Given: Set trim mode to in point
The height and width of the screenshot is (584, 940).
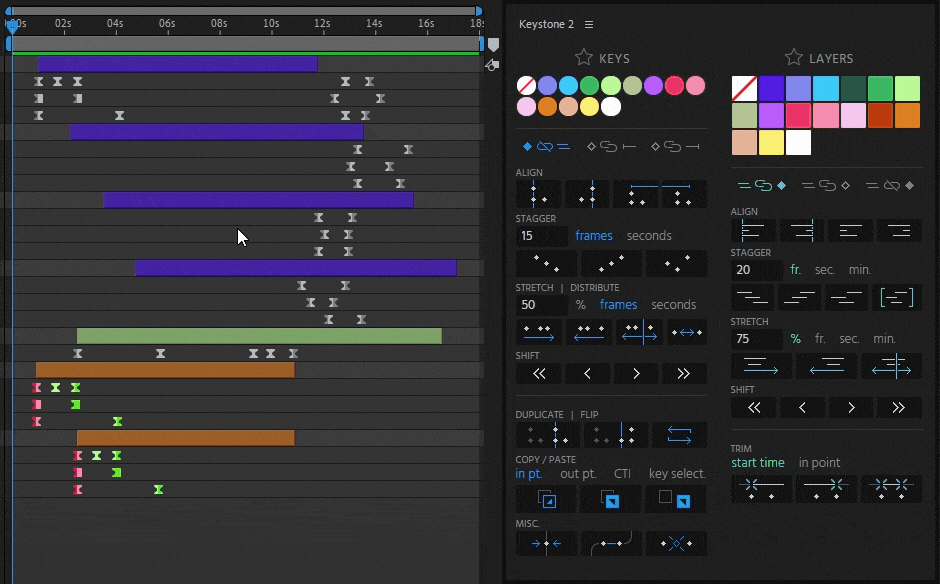Looking at the screenshot, I should [x=819, y=463].
